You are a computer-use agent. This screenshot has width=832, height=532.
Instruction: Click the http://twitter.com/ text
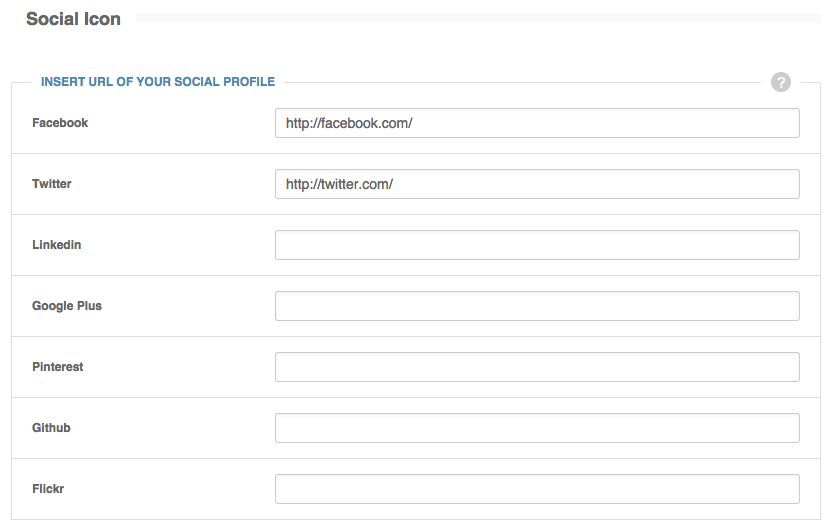tap(339, 184)
